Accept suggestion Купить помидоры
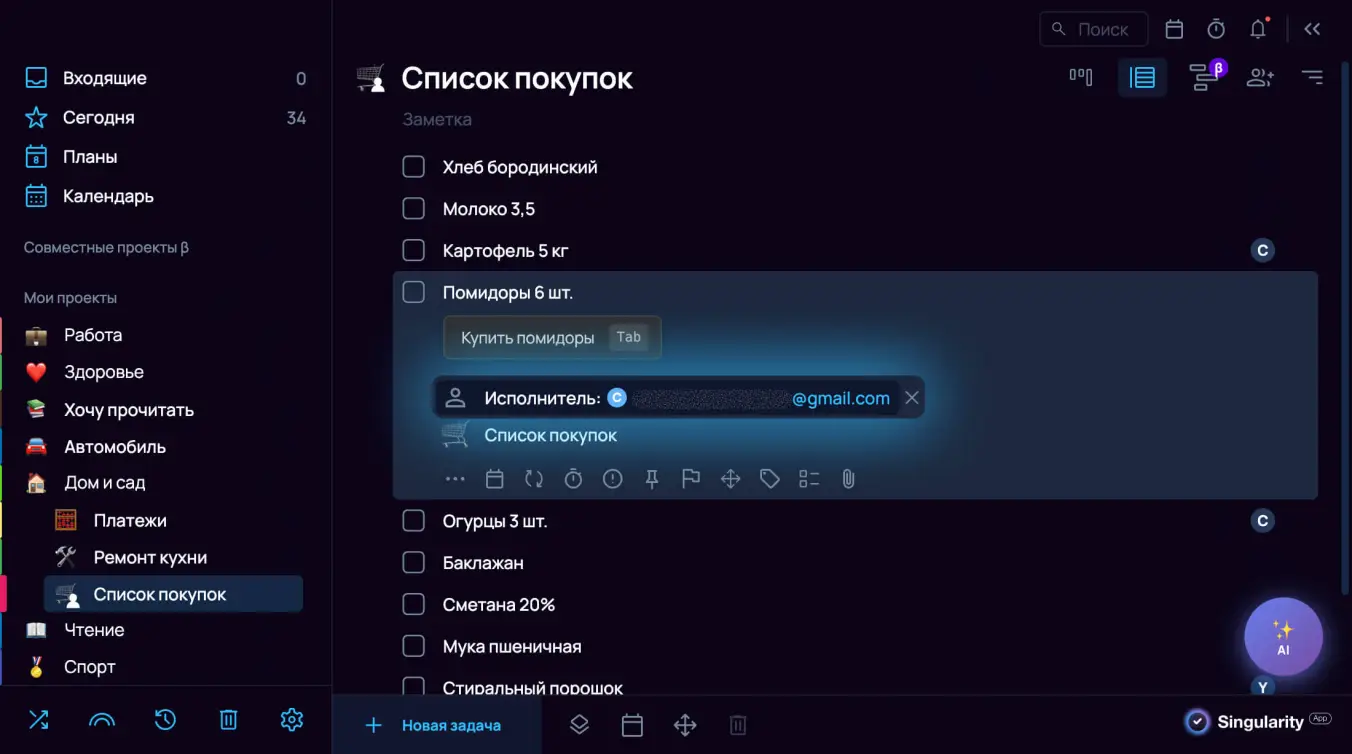The height and width of the screenshot is (754, 1352). click(552, 338)
